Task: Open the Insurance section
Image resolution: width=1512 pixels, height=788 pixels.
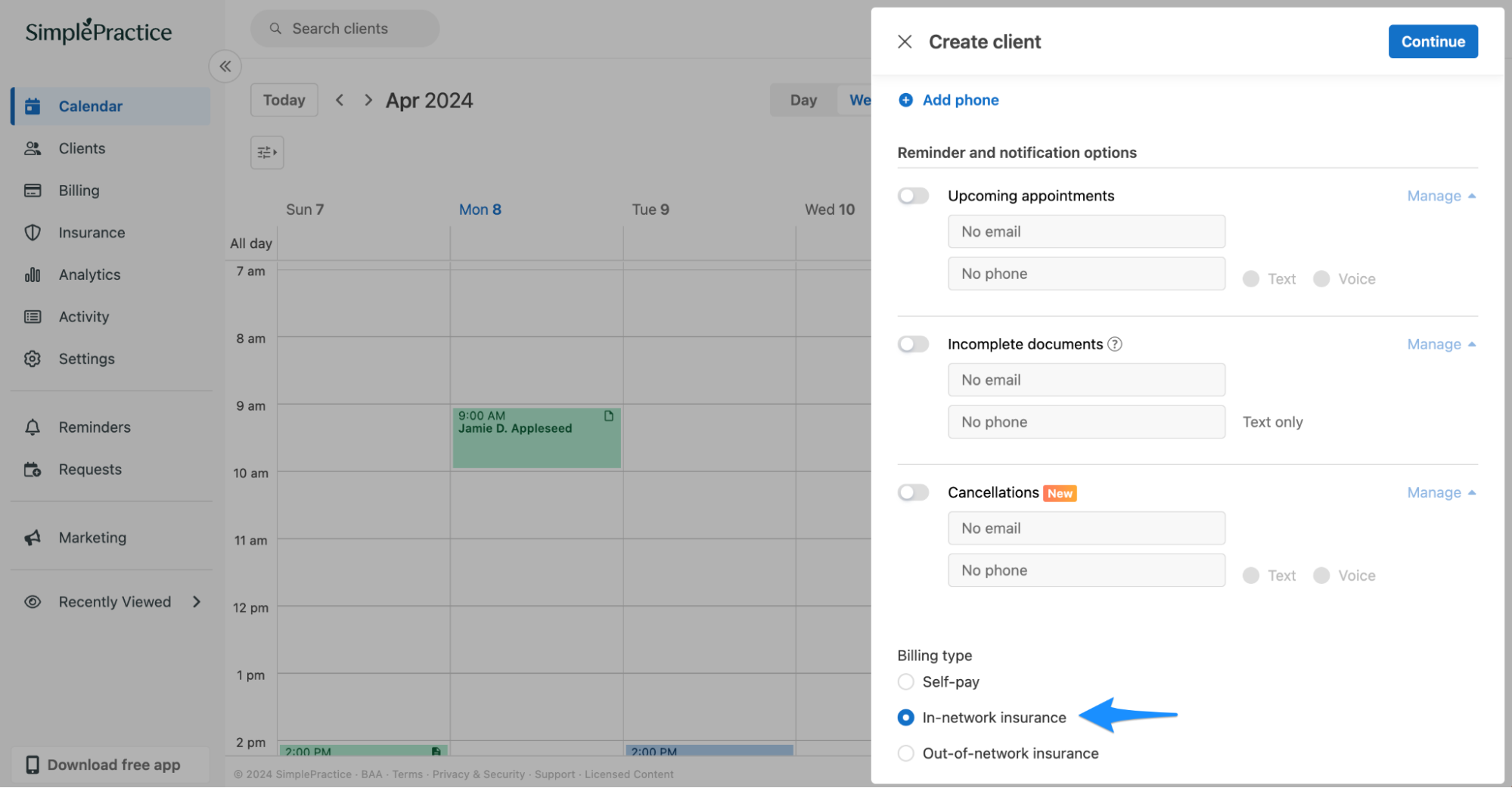Action: coord(92,232)
